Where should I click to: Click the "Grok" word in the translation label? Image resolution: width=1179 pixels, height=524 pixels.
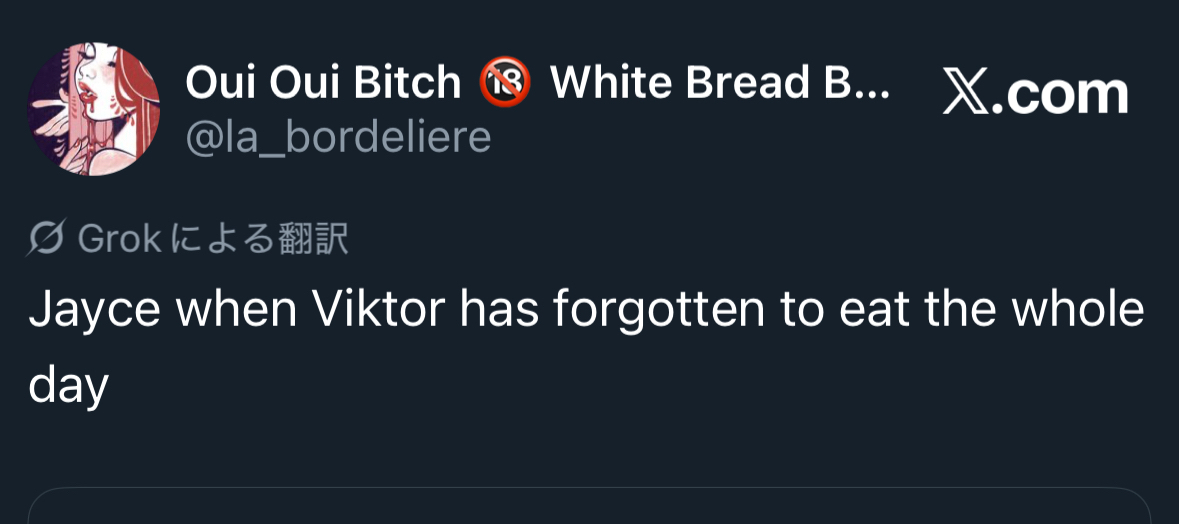point(120,239)
